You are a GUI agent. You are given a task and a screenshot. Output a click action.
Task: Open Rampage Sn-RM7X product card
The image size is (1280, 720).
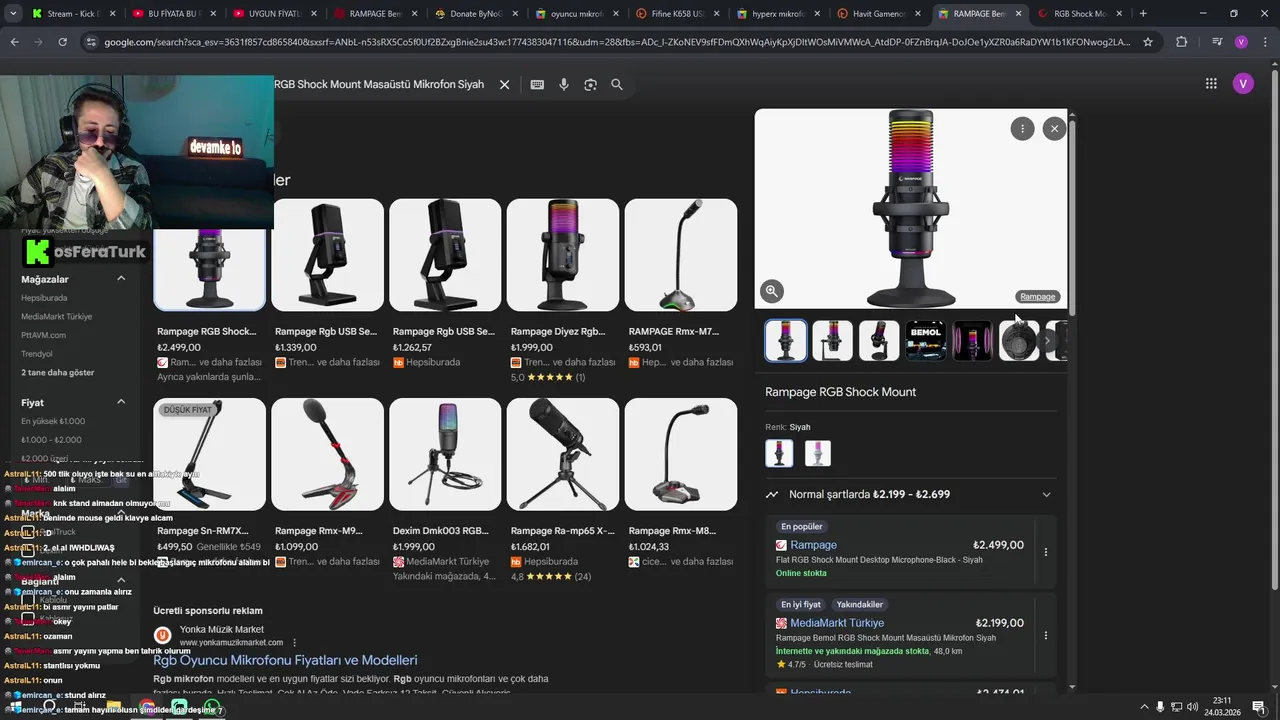click(209, 483)
